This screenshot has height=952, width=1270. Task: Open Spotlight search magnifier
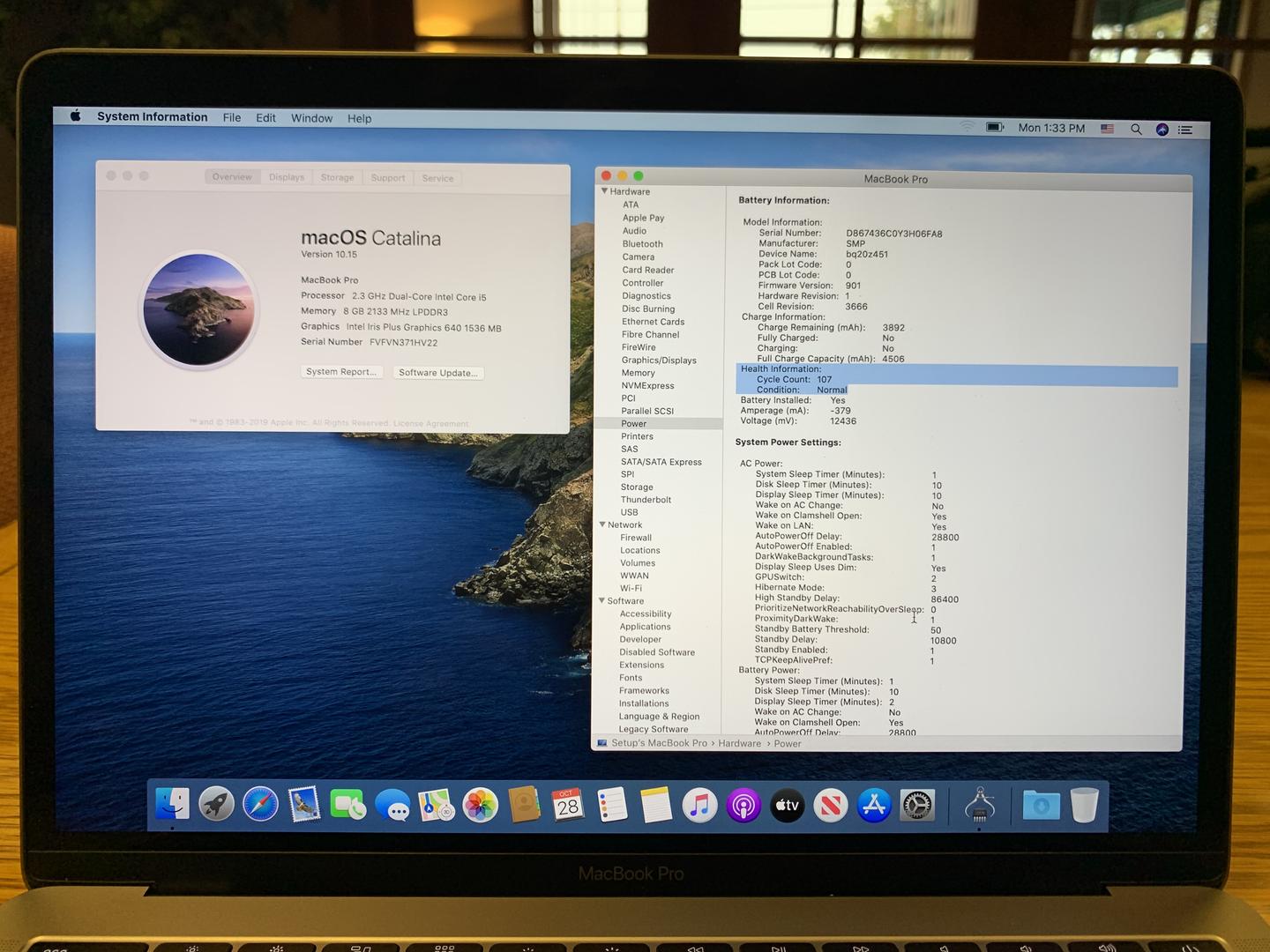pos(1136,129)
